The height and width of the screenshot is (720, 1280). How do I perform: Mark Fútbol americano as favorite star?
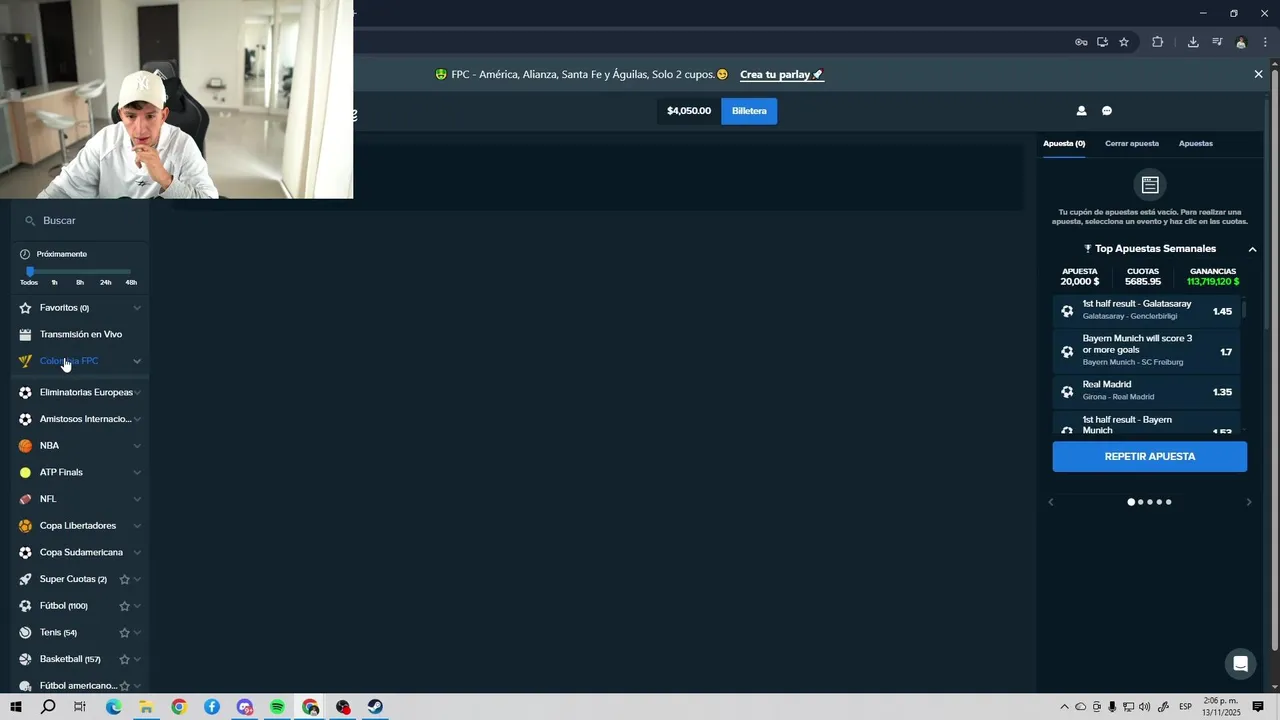[125, 686]
